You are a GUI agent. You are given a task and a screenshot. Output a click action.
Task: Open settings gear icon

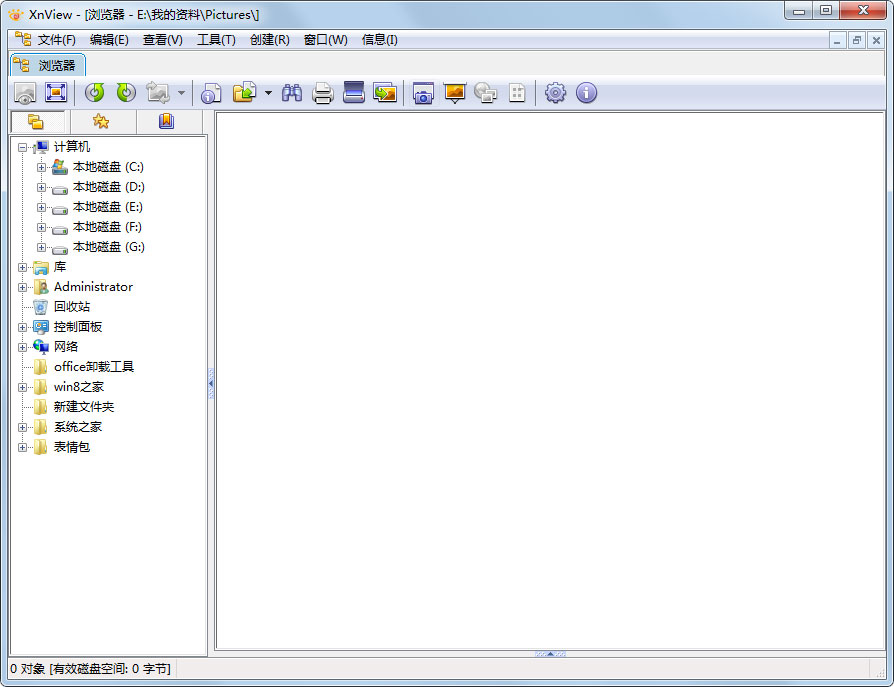pyautogui.click(x=555, y=93)
